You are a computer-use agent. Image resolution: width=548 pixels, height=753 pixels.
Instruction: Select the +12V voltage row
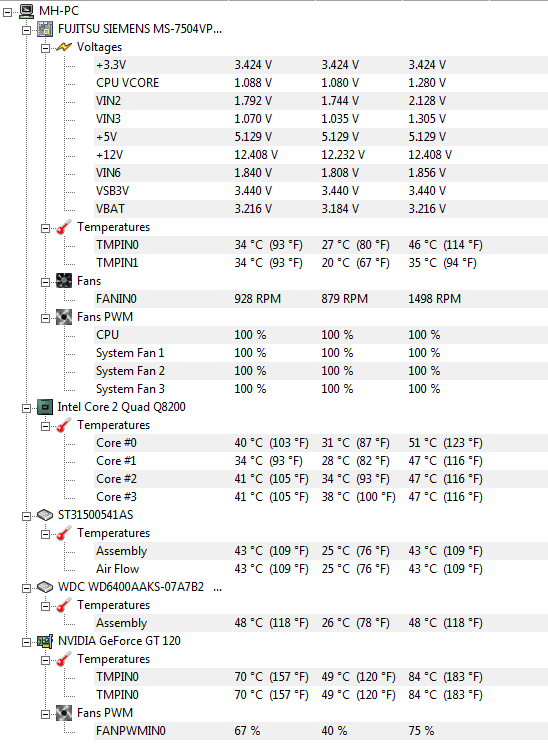tap(321, 155)
